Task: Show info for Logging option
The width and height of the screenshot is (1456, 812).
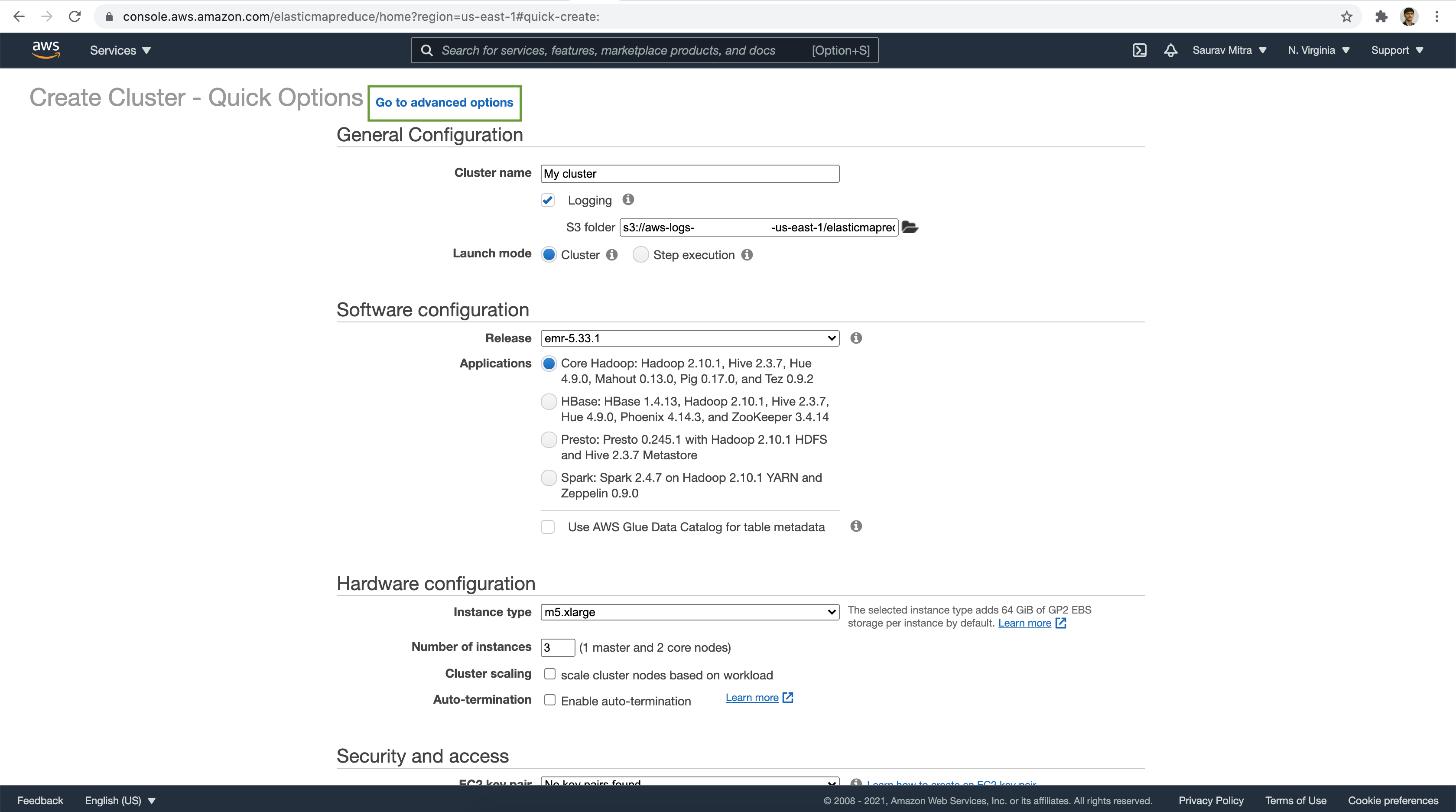Action: (x=628, y=199)
